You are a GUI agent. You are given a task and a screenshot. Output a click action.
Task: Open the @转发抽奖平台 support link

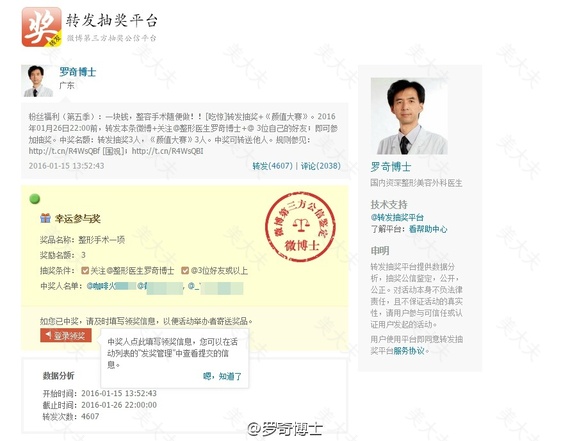point(397,217)
